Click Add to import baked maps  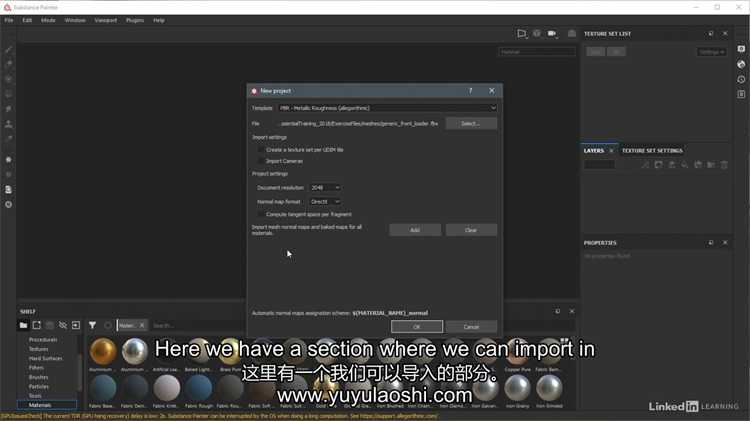click(x=415, y=230)
